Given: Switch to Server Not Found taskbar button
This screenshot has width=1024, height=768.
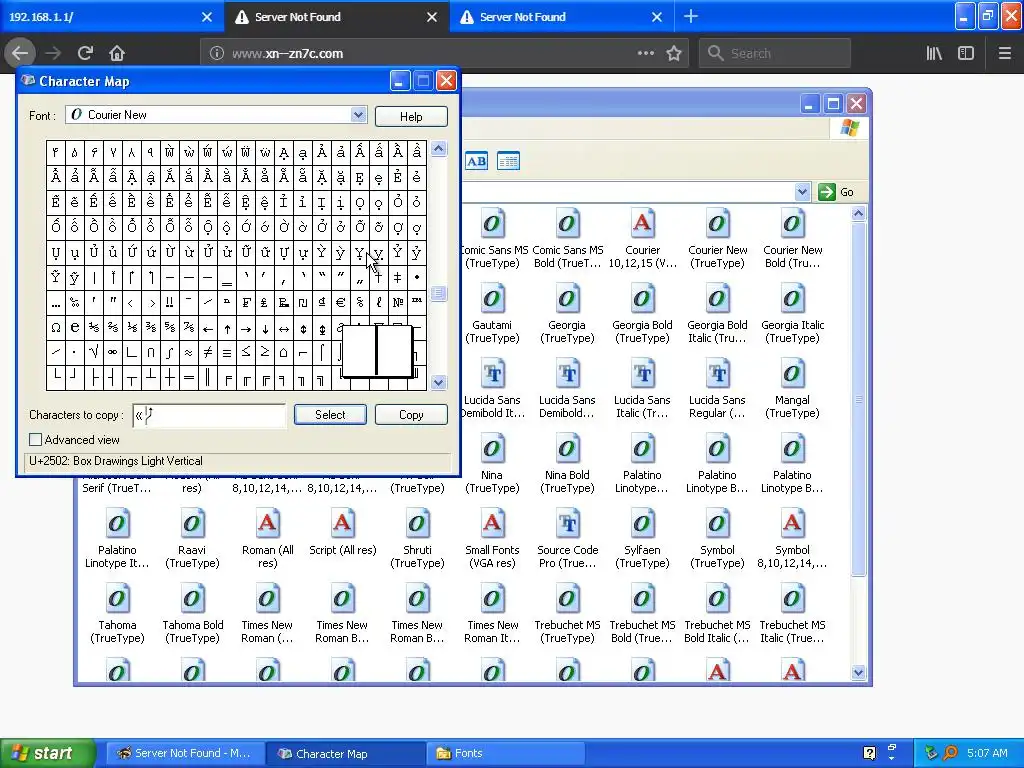Looking at the screenshot, I should 185,754.
